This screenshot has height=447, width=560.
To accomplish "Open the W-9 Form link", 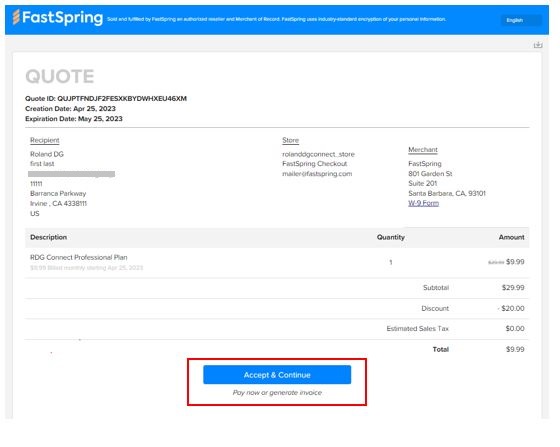I will pos(424,203).
